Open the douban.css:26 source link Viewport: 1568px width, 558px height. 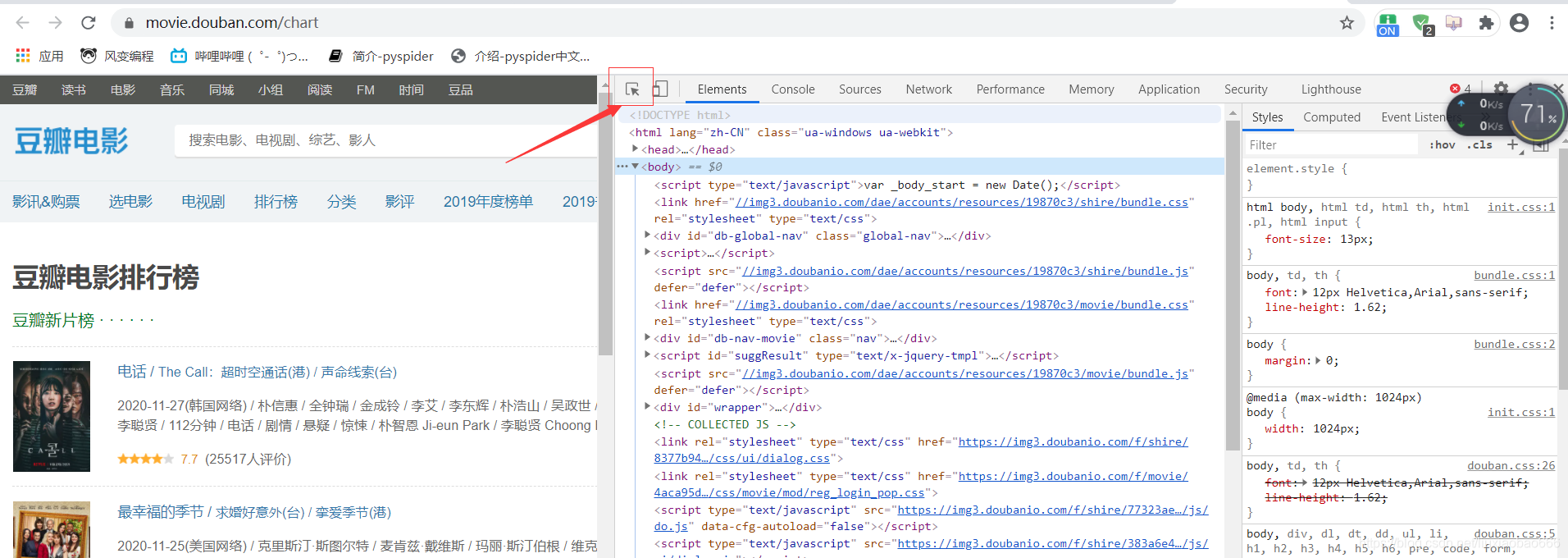coord(1511,465)
